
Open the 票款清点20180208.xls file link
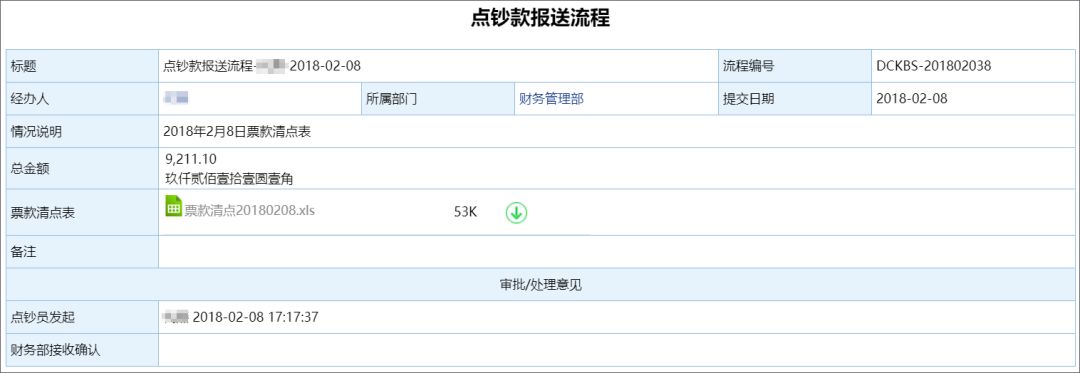pos(249,211)
